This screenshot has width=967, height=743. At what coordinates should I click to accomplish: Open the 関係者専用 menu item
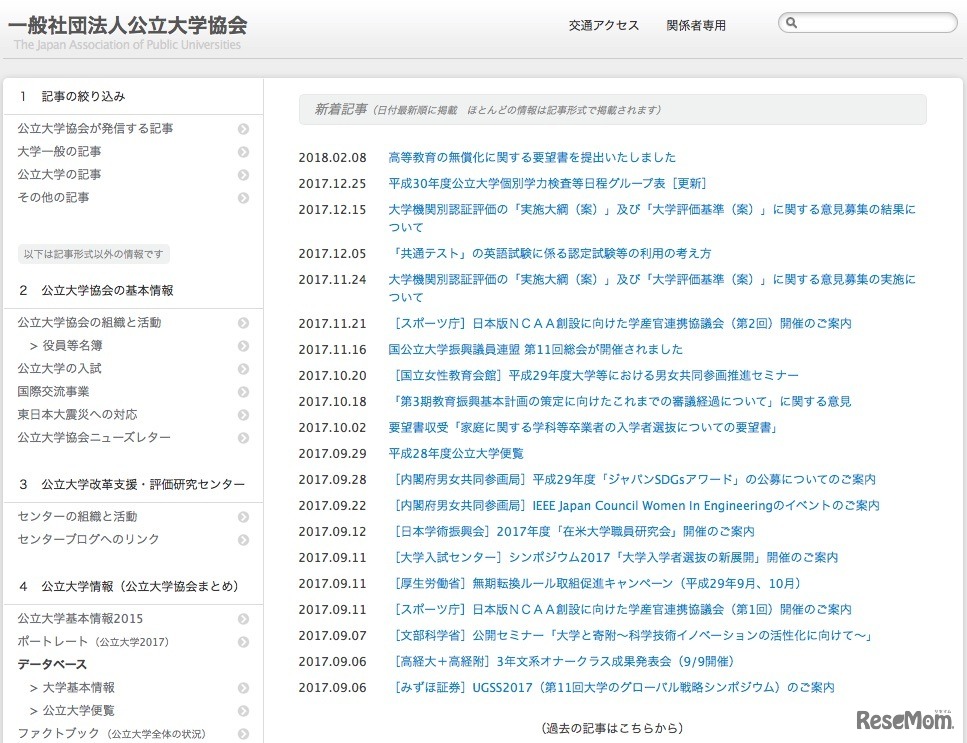695,25
